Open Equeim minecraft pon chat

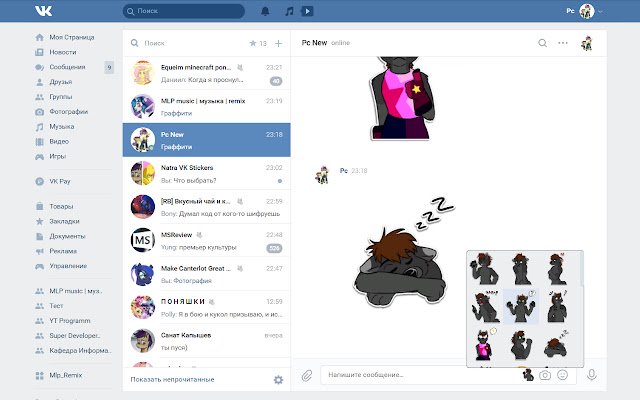coord(207,73)
